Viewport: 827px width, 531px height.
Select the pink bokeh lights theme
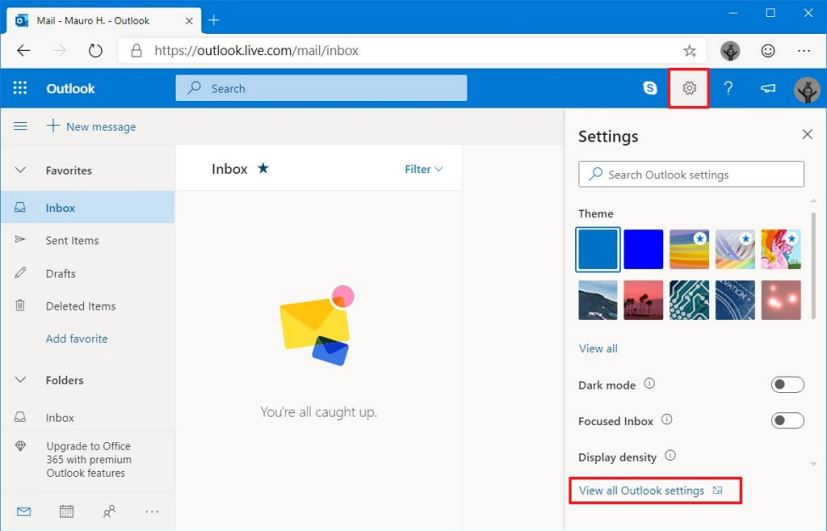781,300
